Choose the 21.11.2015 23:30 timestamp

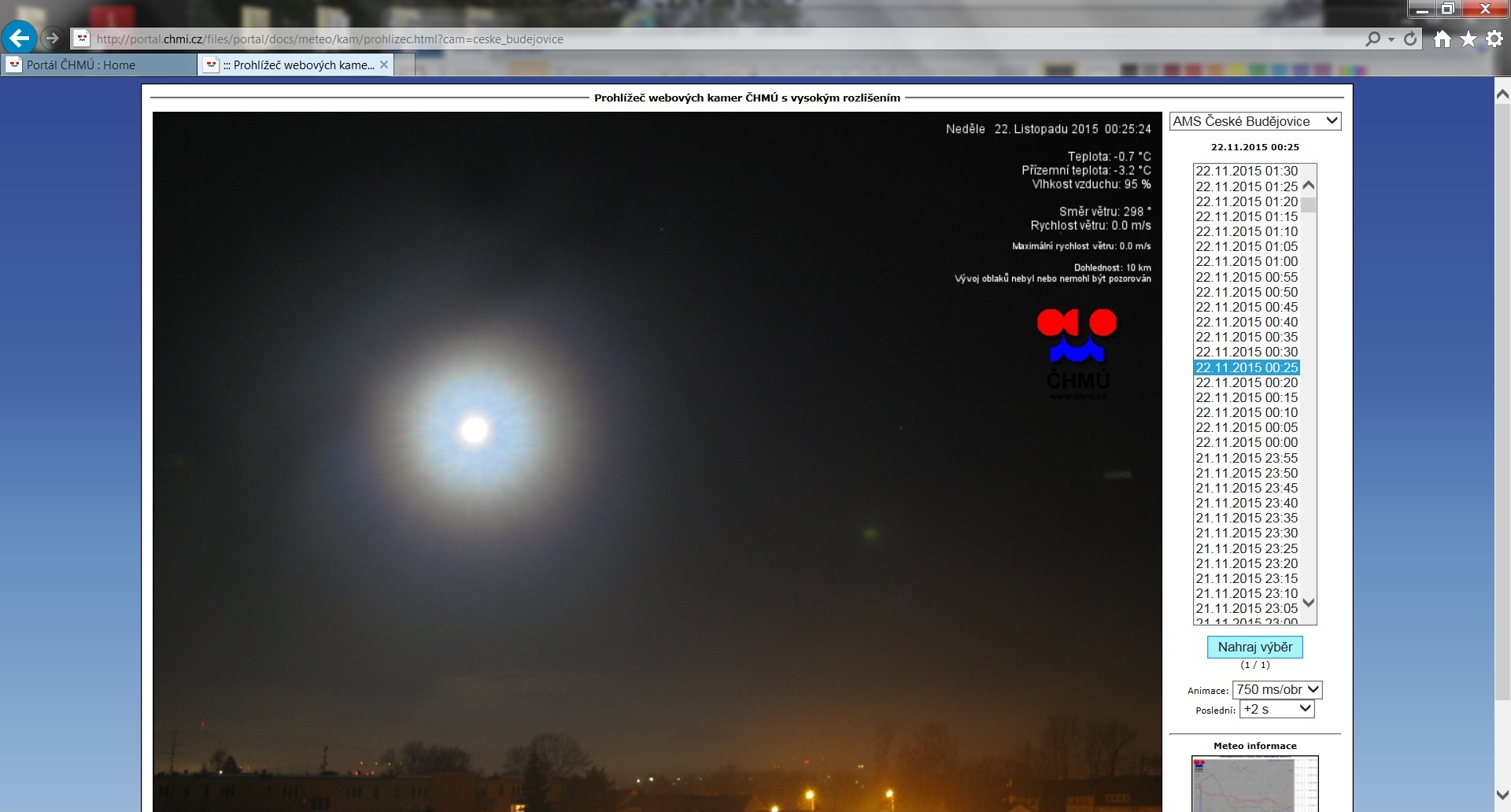click(1247, 533)
